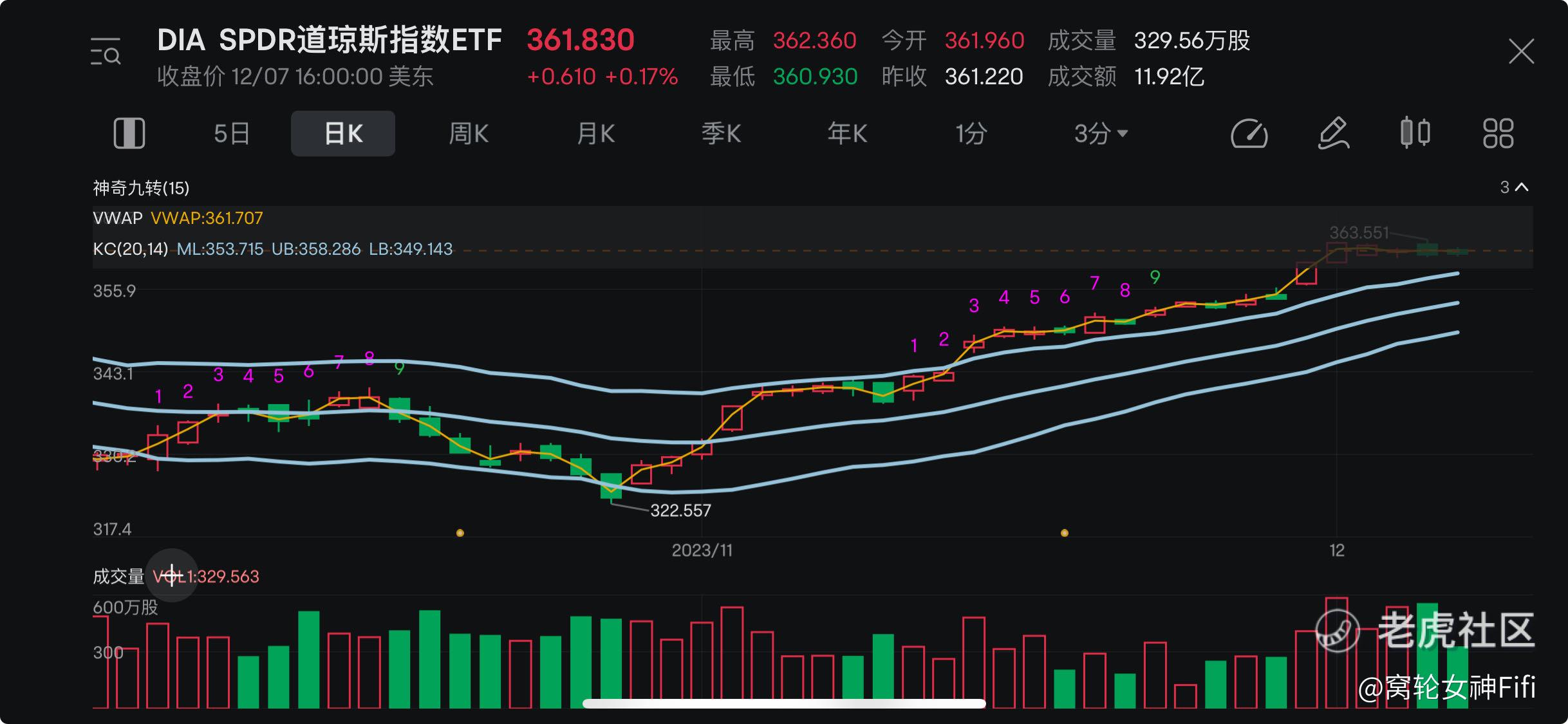Screen dimensions: 1568x724
Task: Open the 3分 interval dropdown
Action: pos(1101,134)
